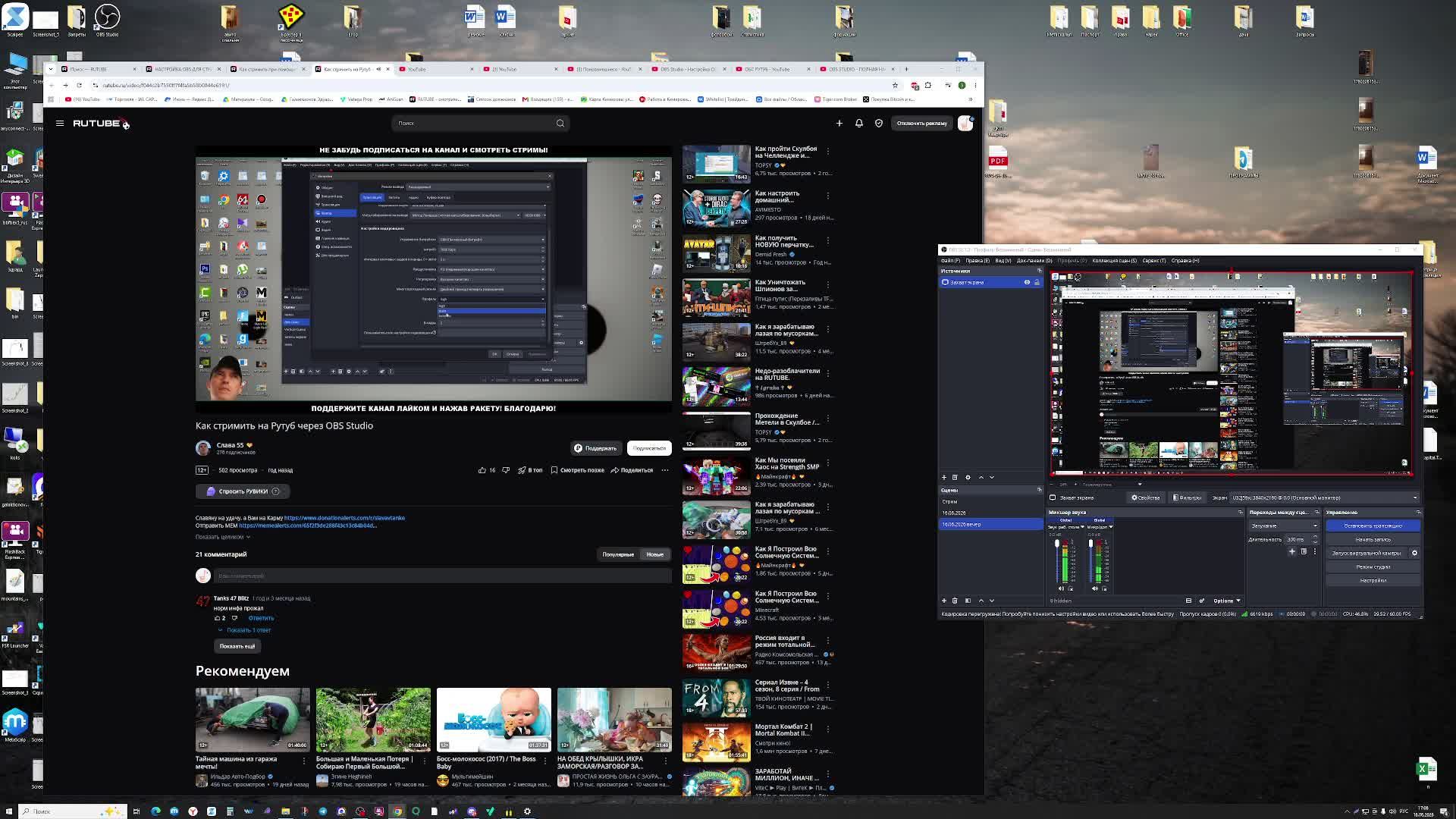Open the Rutube profile avatar
This screenshot has width=1456, height=819.
pos(965,123)
